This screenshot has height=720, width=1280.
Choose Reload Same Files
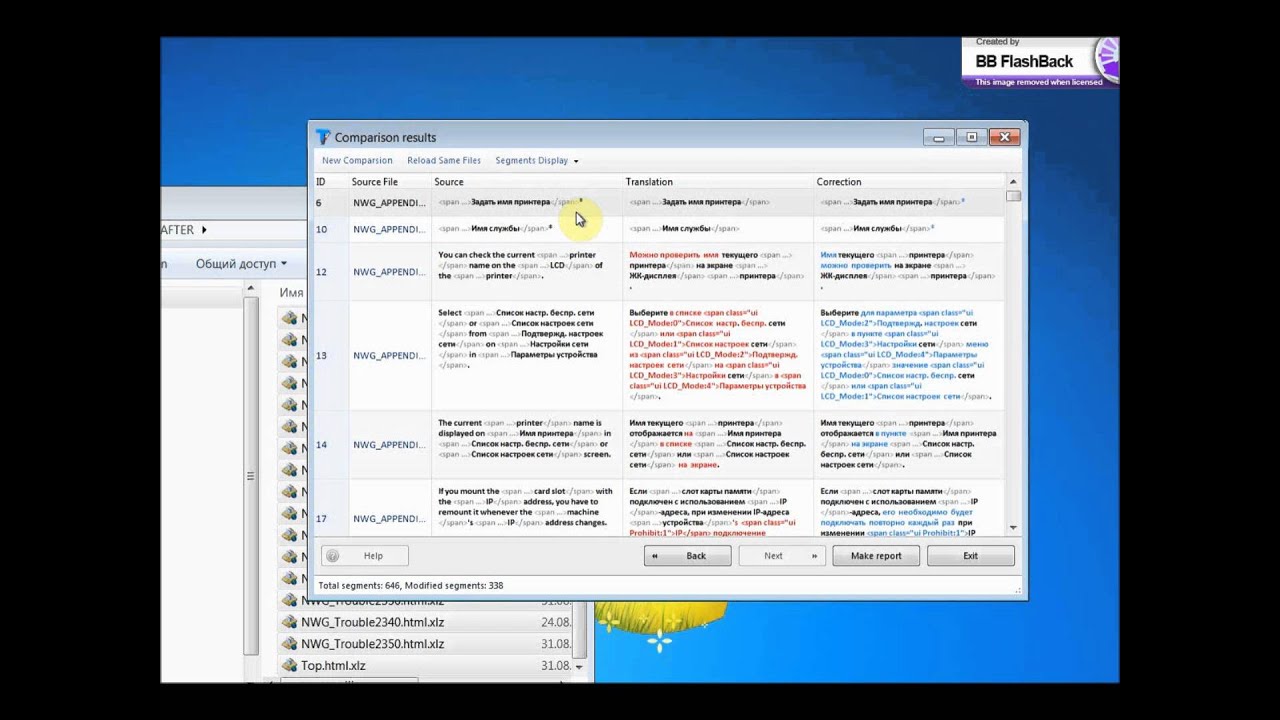[444, 160]
